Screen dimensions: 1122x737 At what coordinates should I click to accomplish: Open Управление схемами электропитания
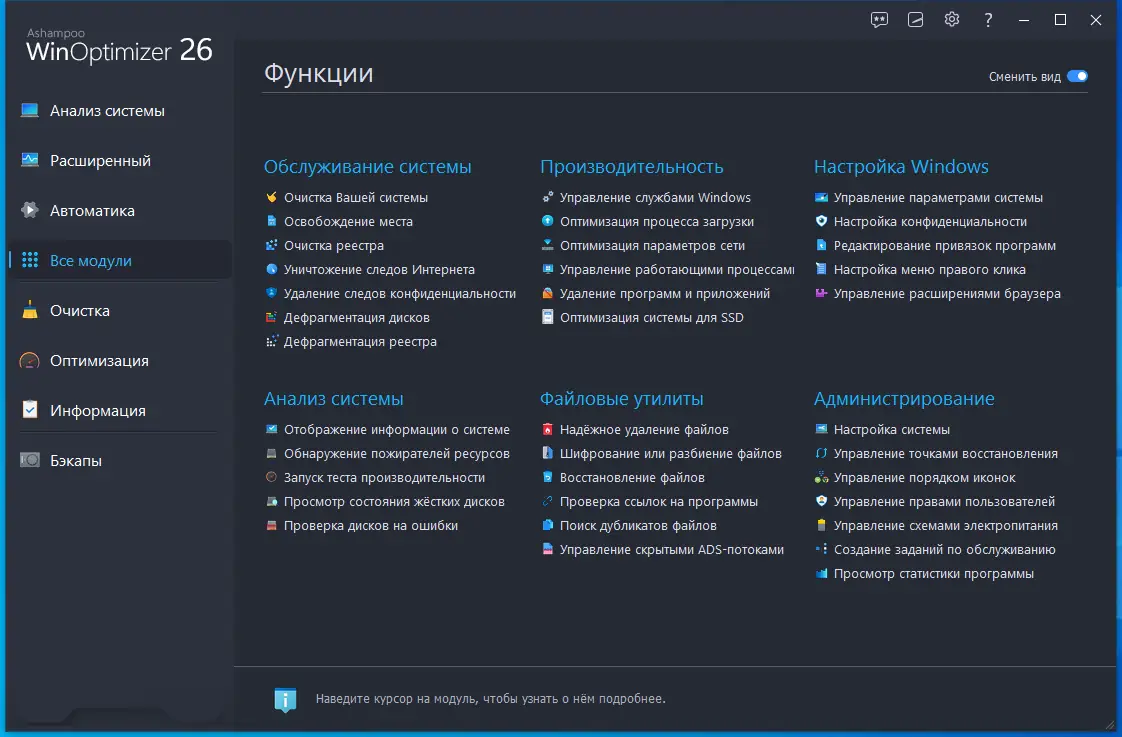945,525
